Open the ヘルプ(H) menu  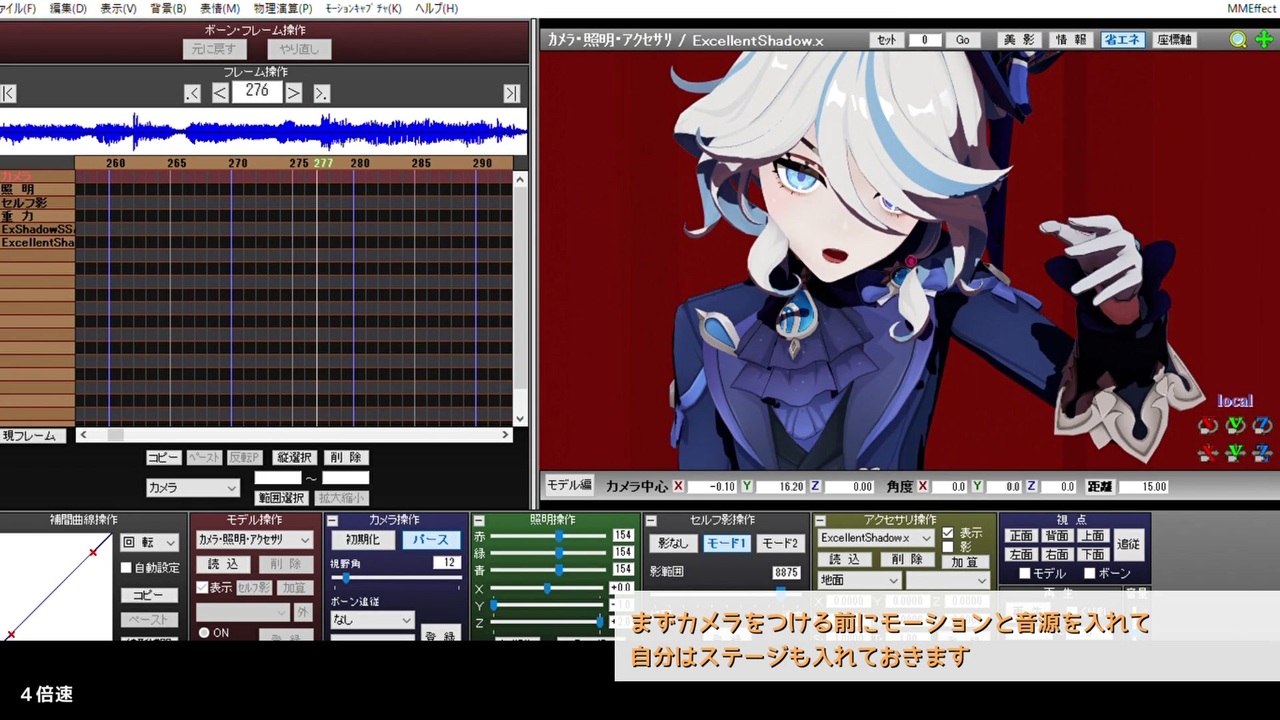pos(436,8)
